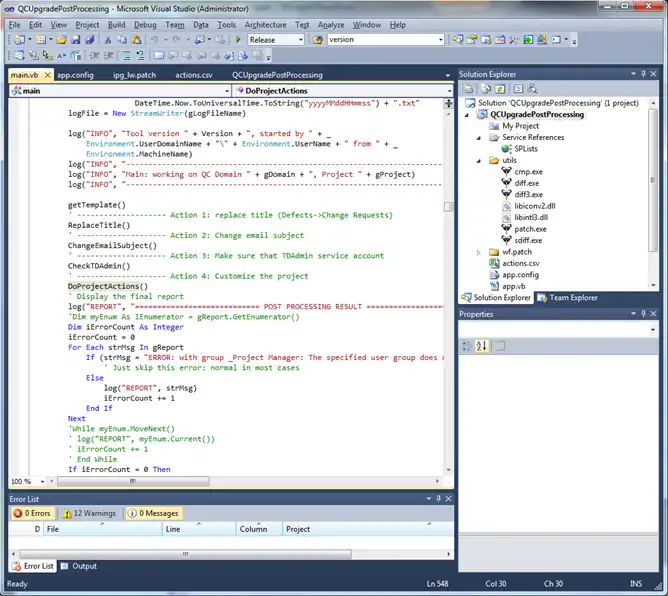Toggle Show All Files in Solution Explorer
The height and width of the screenshot is (596, 668).
486,89
